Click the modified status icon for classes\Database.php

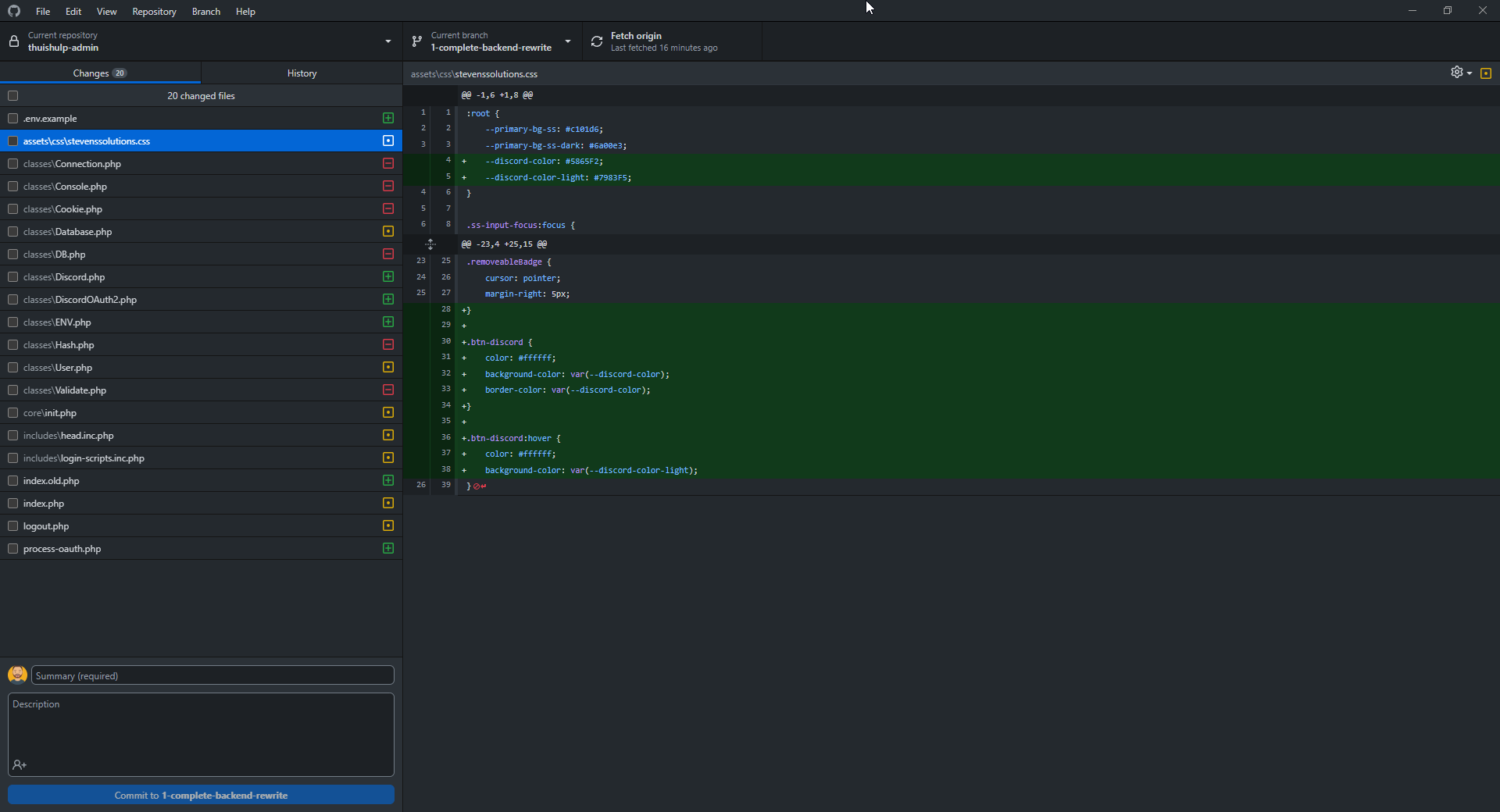tap(388, 231)
